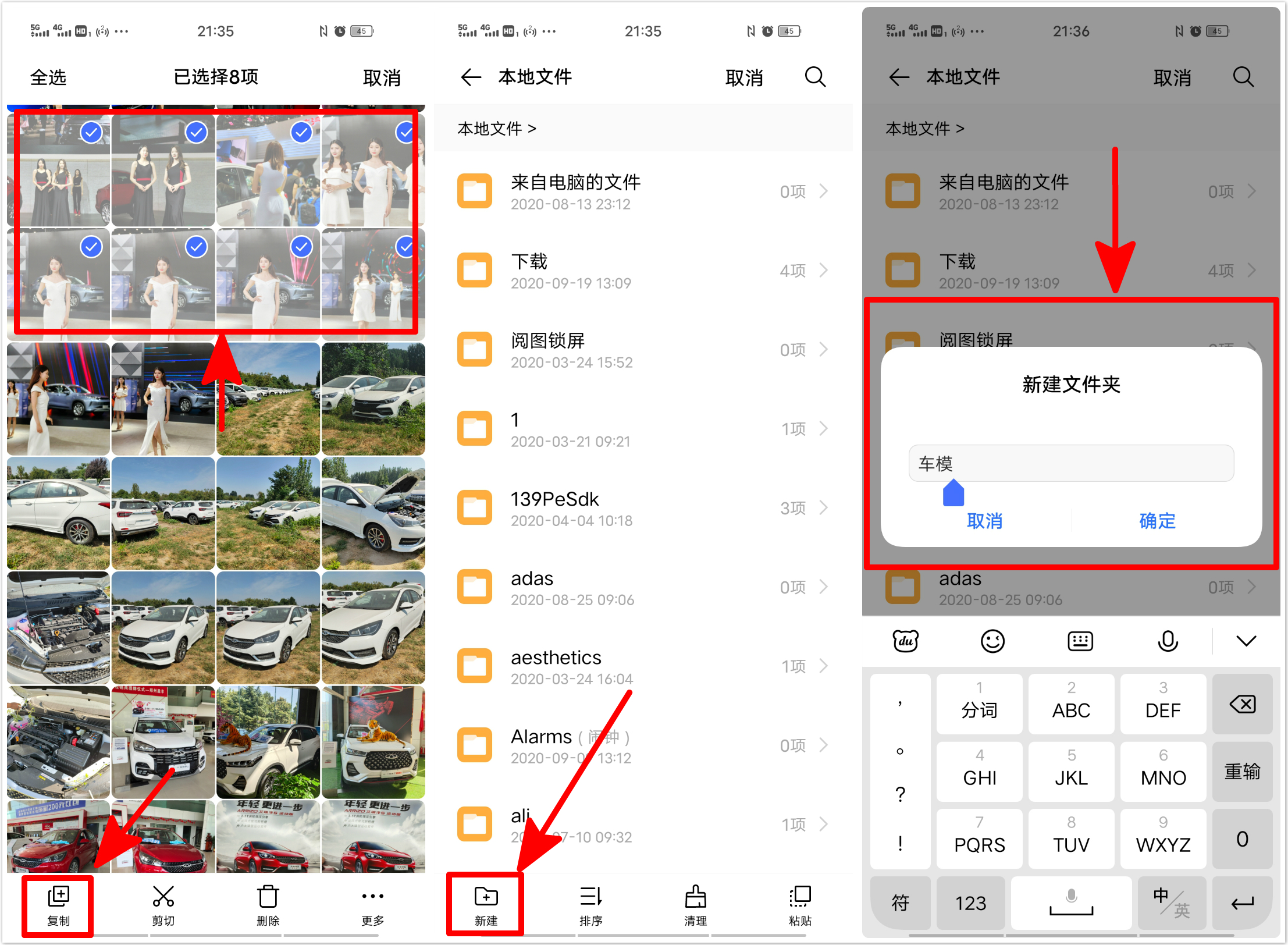Tap the Sort (排序) icon

point(591,896)
